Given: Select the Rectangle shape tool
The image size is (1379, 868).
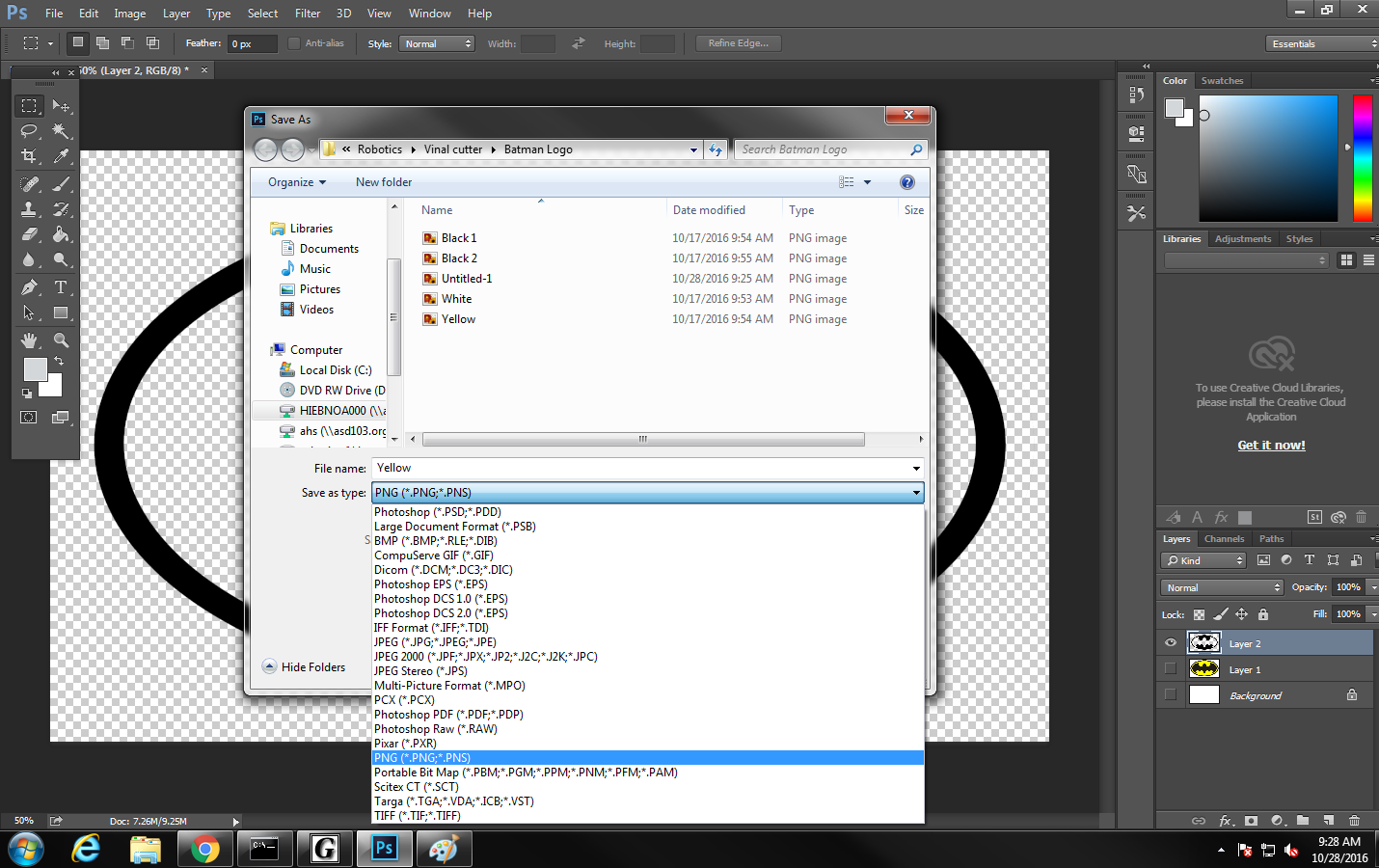Looking at the screenshot, I should (61, 312).
